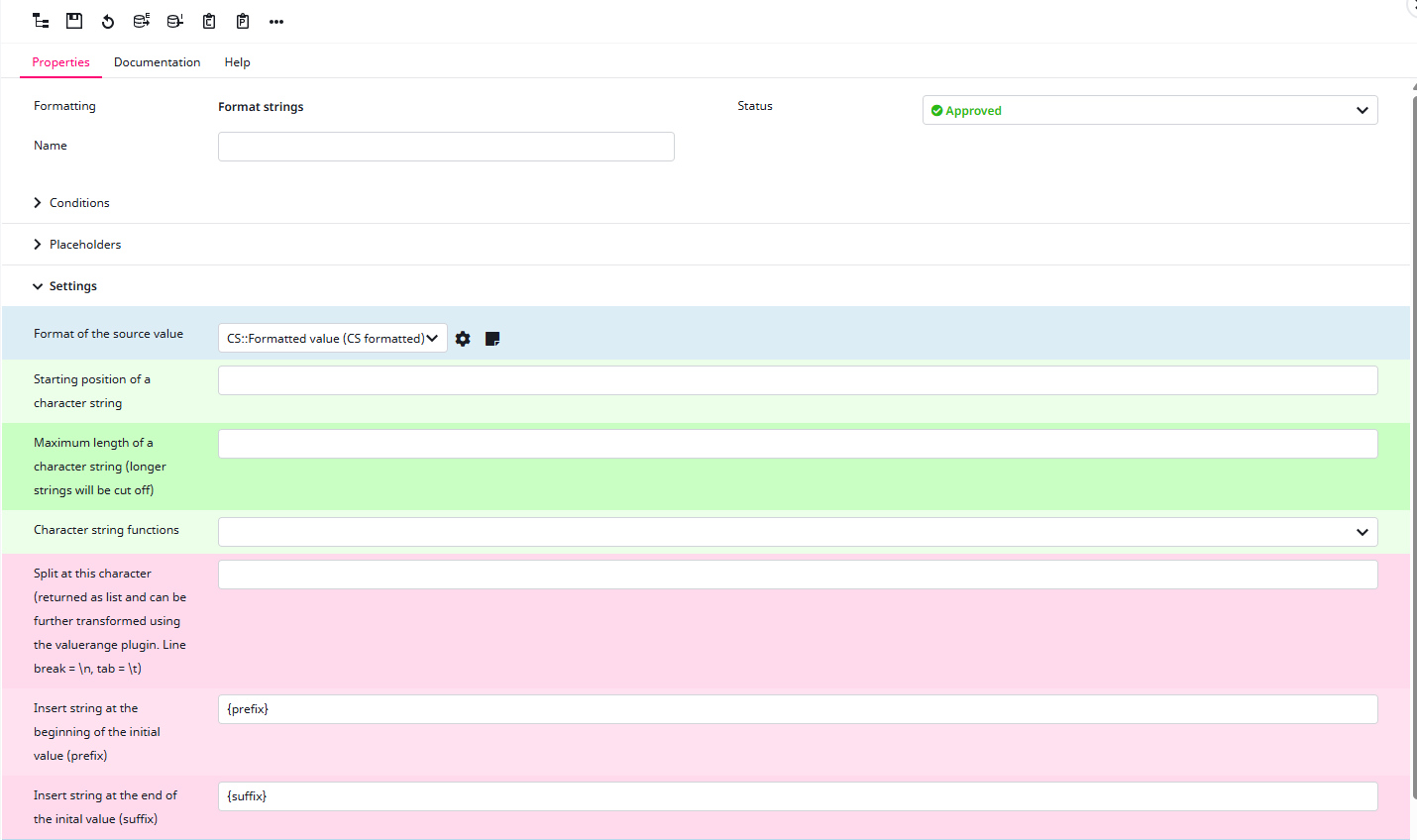This screenshot has width=1417, height=840.
Task: Switch to the Help tab
Action: click(x=237, y=62)
